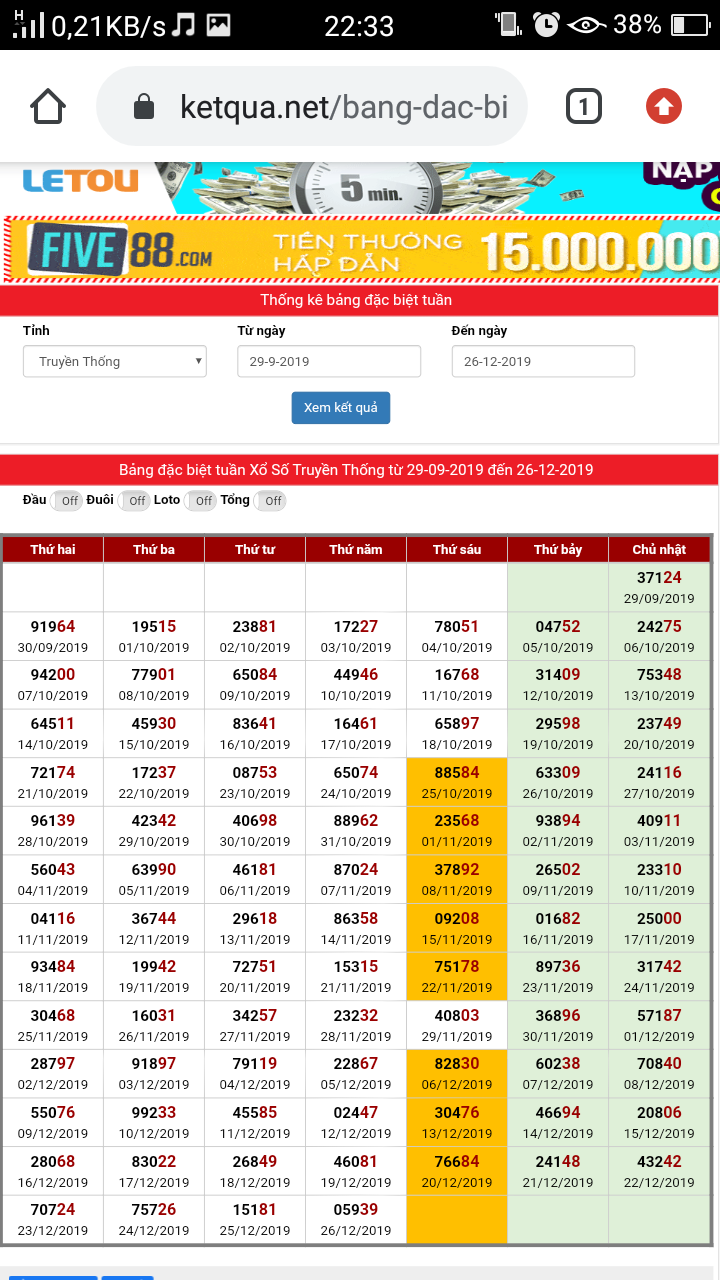Select the highlighted 23568 result cell

pos(457,831)
